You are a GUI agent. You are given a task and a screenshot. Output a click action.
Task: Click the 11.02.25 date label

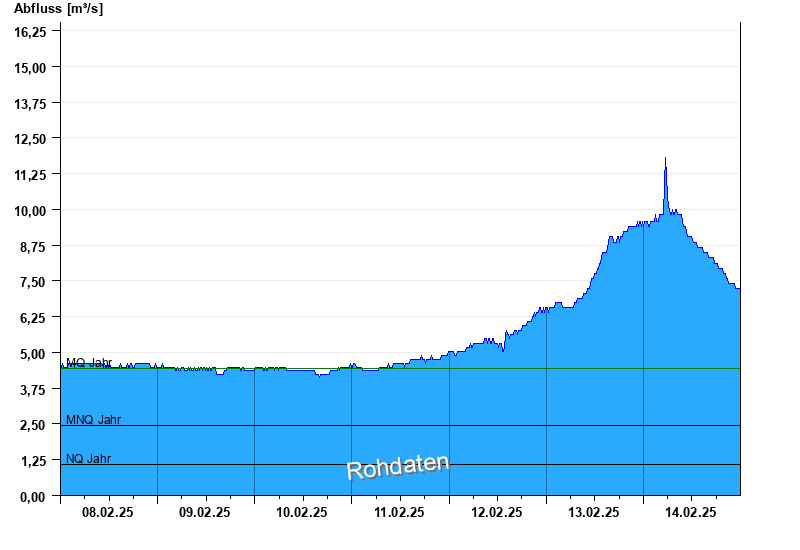399,512
